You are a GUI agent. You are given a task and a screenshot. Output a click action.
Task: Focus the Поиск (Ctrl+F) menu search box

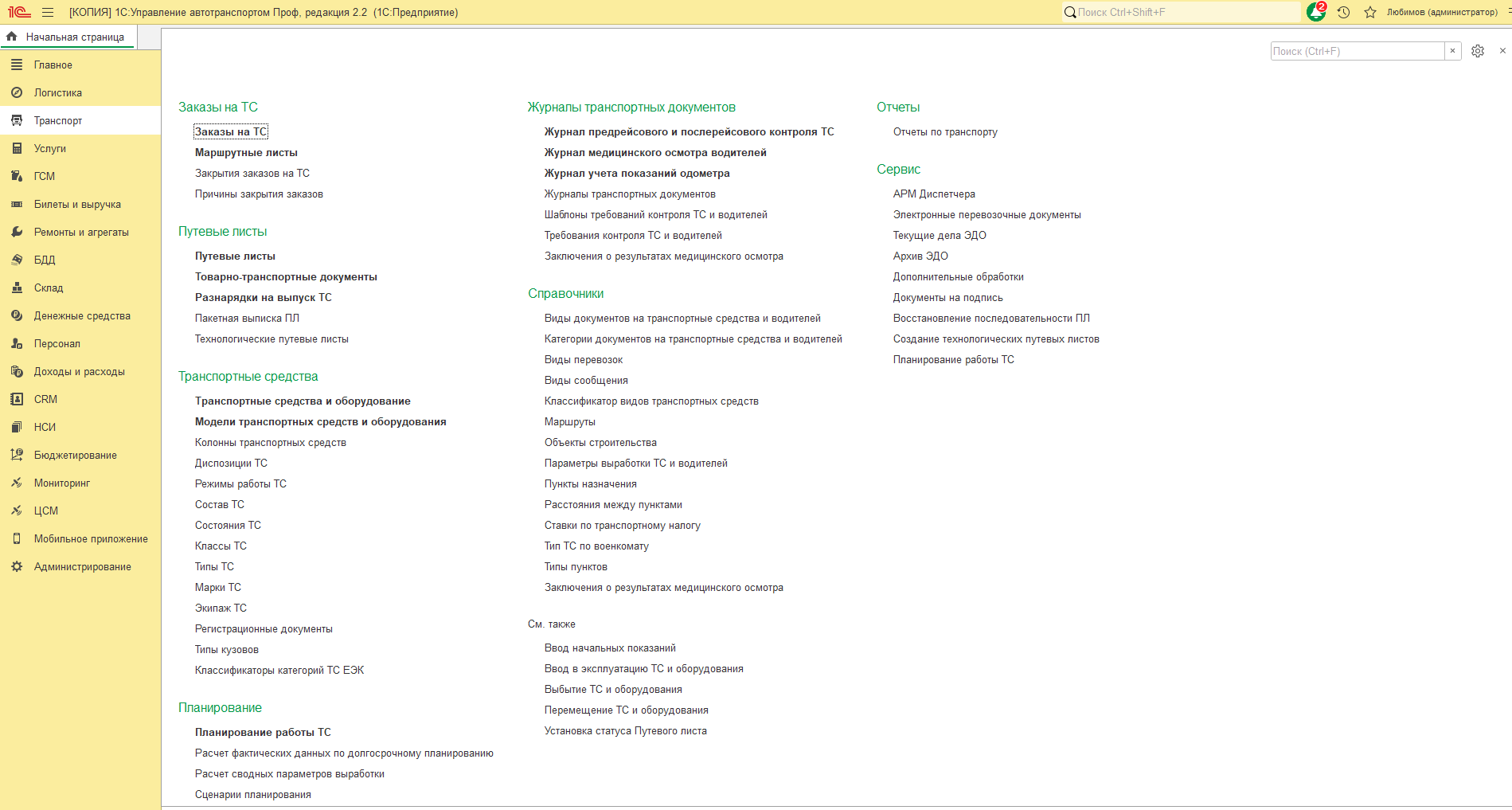[1358, 51]
